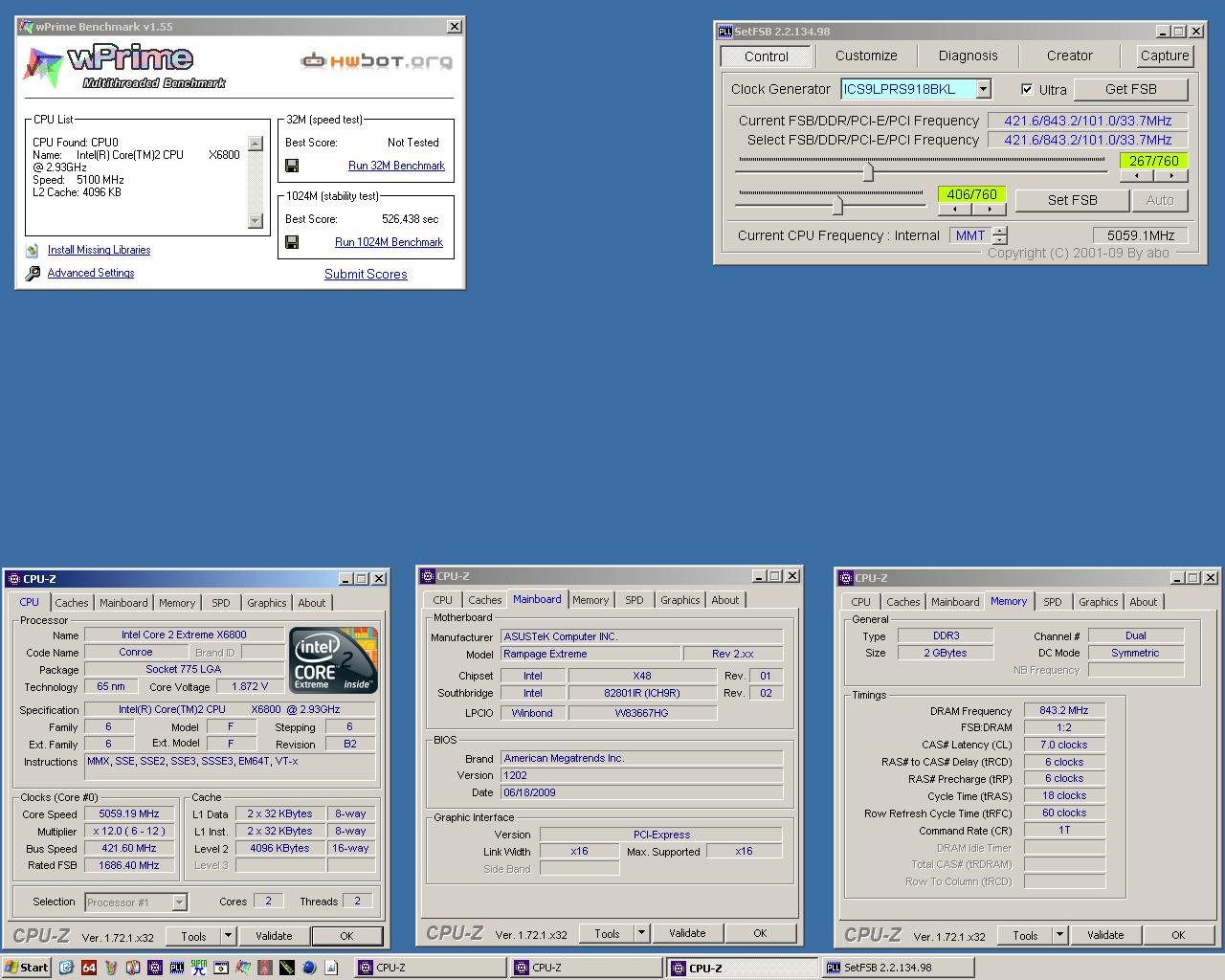Click the 32M score save floppy icon
1225x980 pixels.
coord(292,166)
